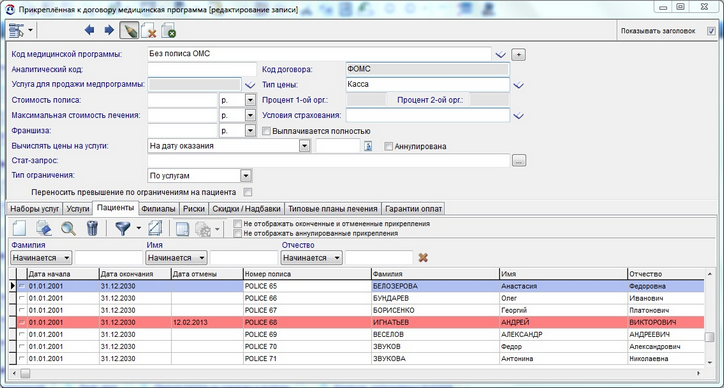
Task: Switch to the Гарантии оплат tab
Action: pos(413,209)
